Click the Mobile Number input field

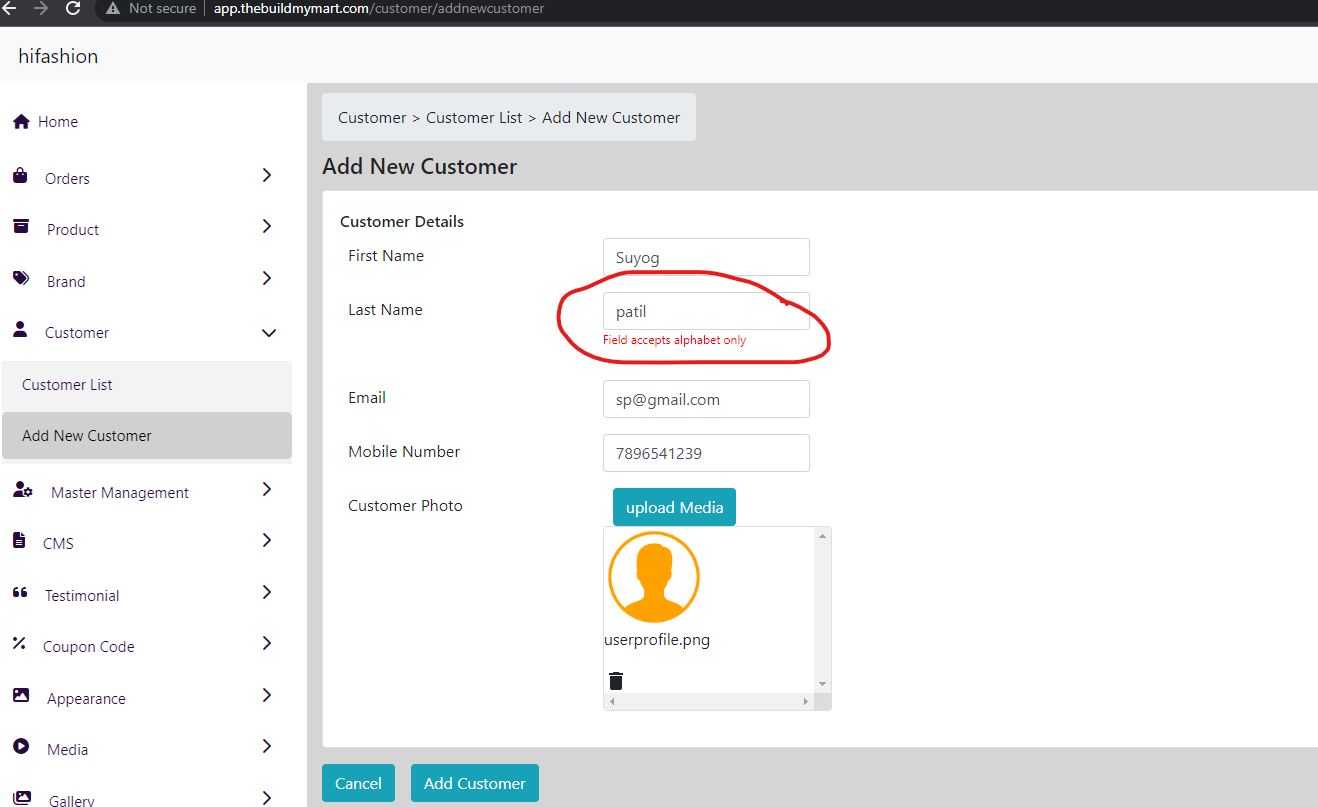pos(706,453)
